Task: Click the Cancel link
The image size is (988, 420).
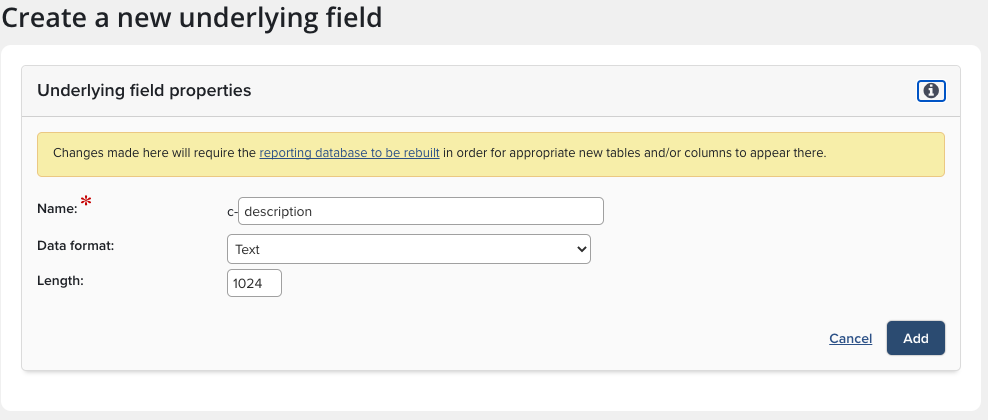Action: point(850,339)
